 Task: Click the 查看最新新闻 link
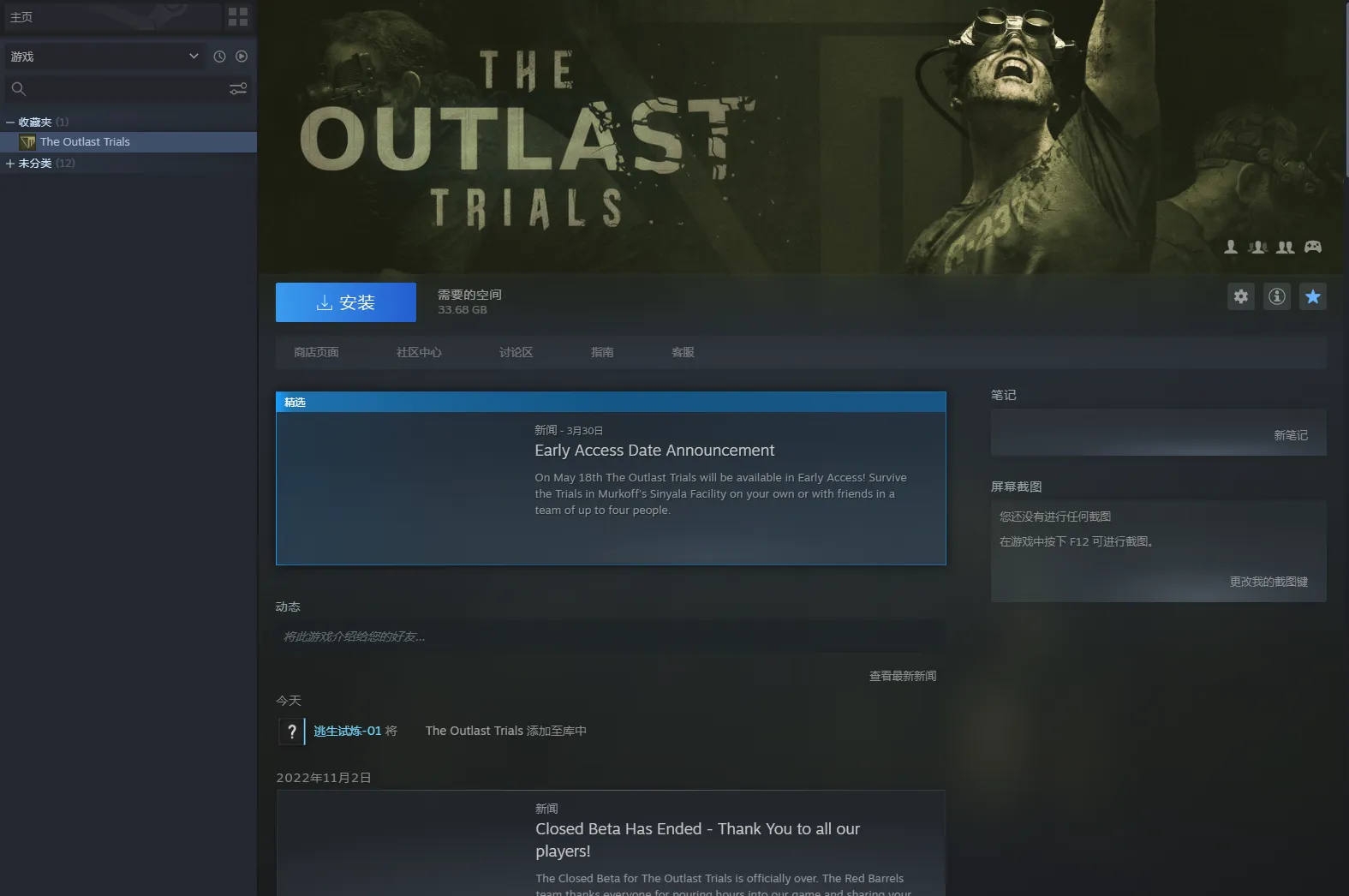click(x=902, y=676)
